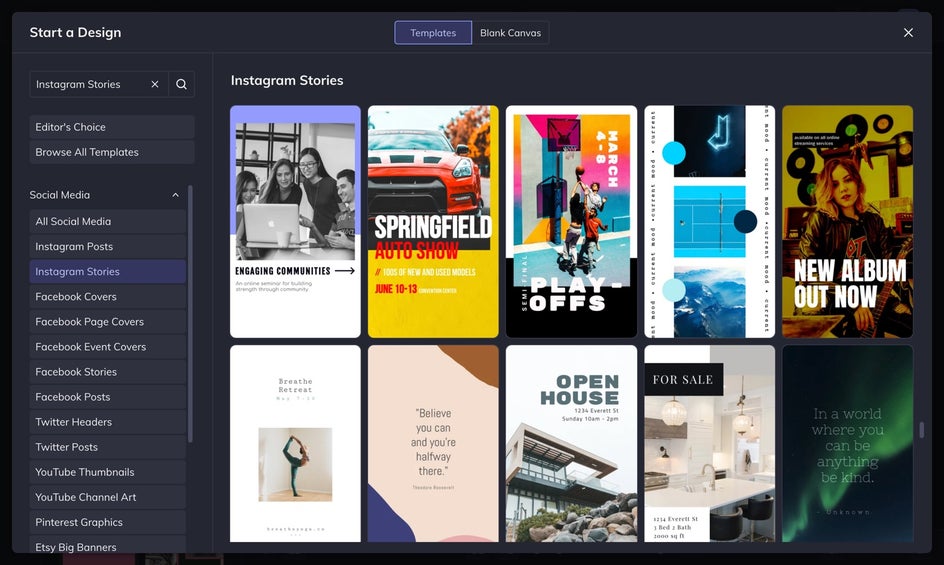Click the Start a Design title
Viewport: 944px width, 565px height.
75,33
